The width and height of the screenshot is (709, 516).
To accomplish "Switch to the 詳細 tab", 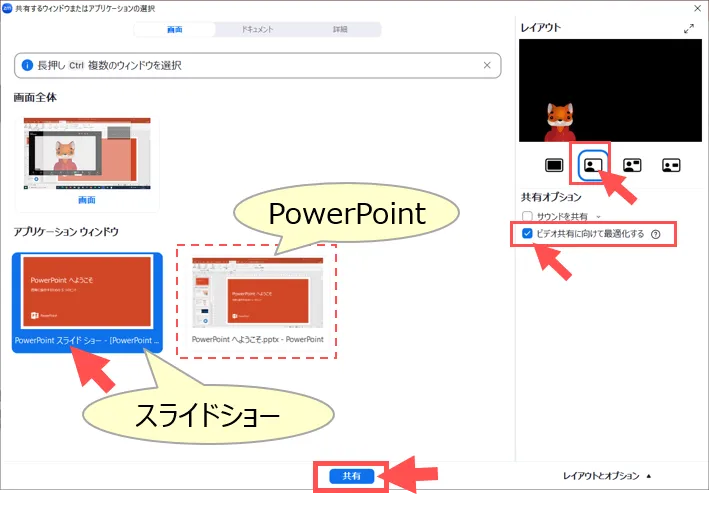I will click(x=340, y=29).
